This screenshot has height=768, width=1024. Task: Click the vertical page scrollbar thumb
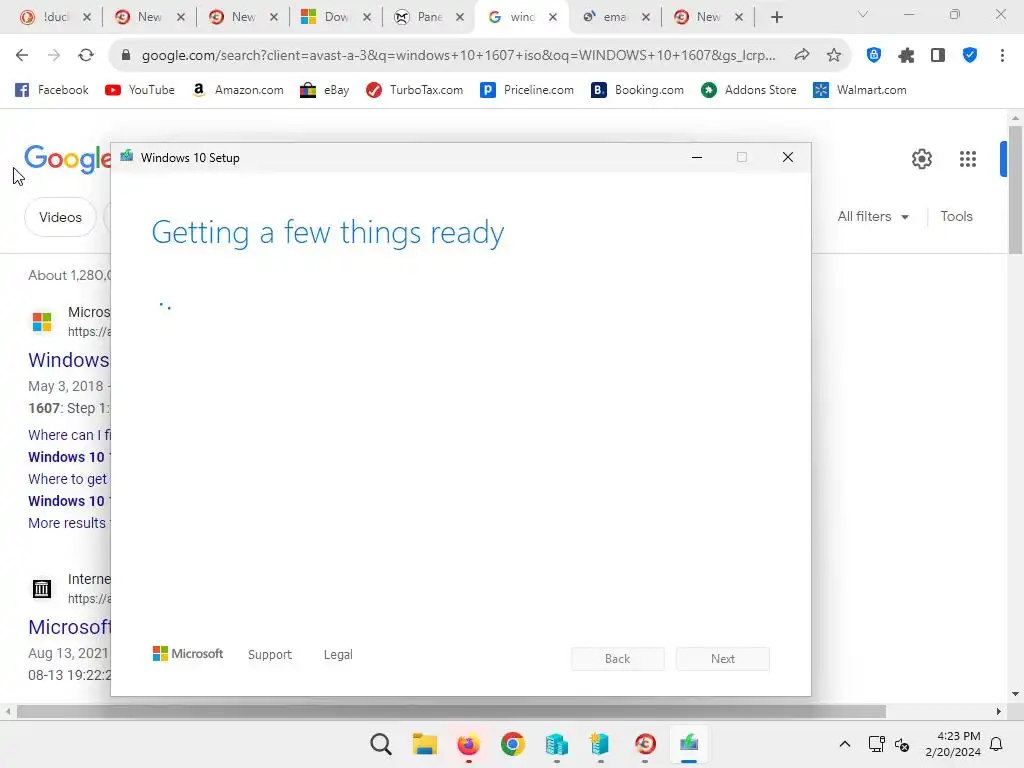[1015, 189]
